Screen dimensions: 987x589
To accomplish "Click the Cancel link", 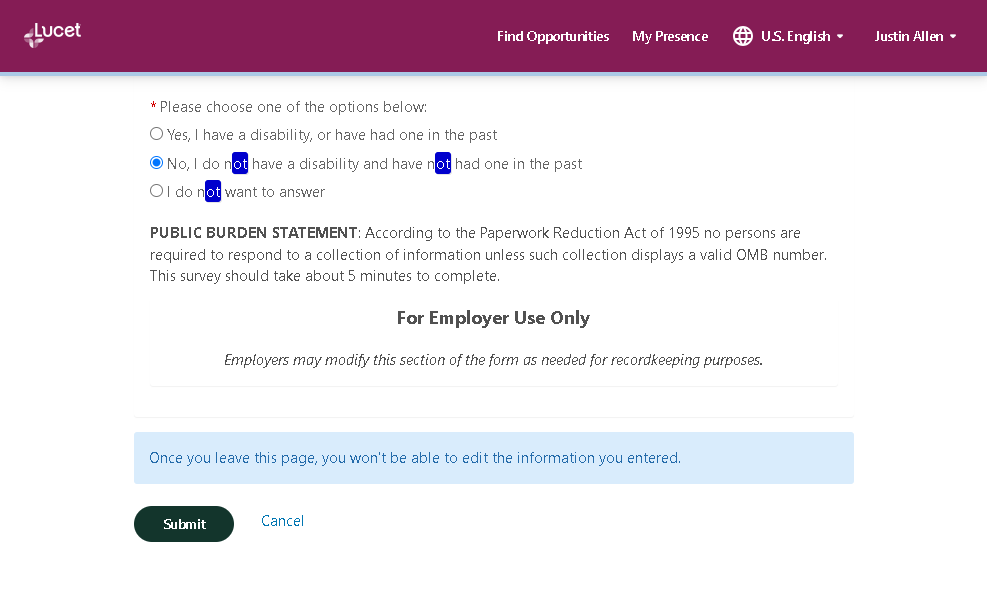I will [x=282, y=521].
